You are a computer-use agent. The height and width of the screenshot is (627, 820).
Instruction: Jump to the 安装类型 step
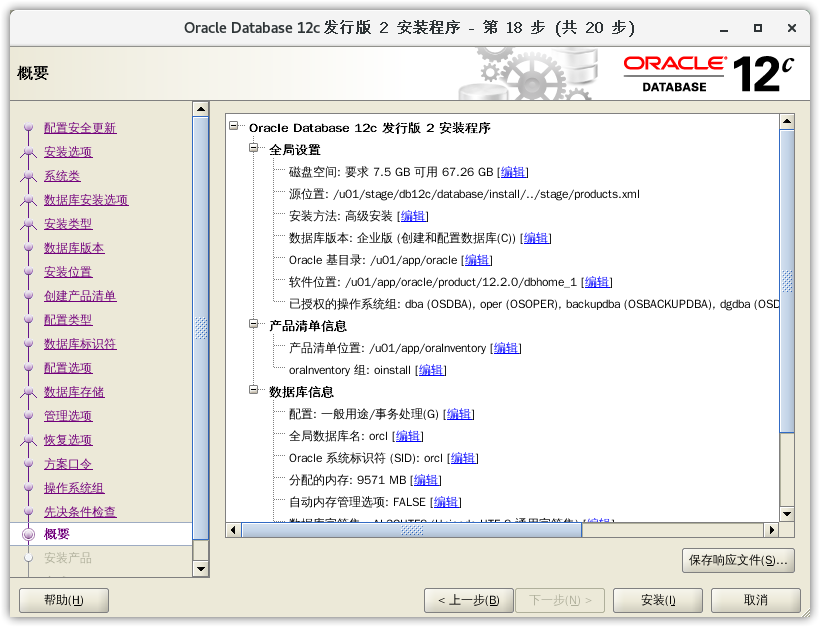(68, 224)
